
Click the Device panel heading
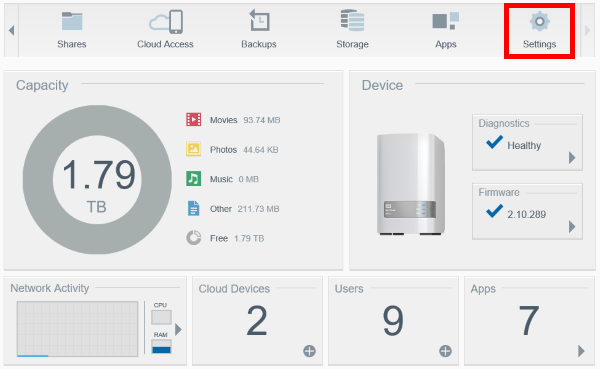coord(382,85)
